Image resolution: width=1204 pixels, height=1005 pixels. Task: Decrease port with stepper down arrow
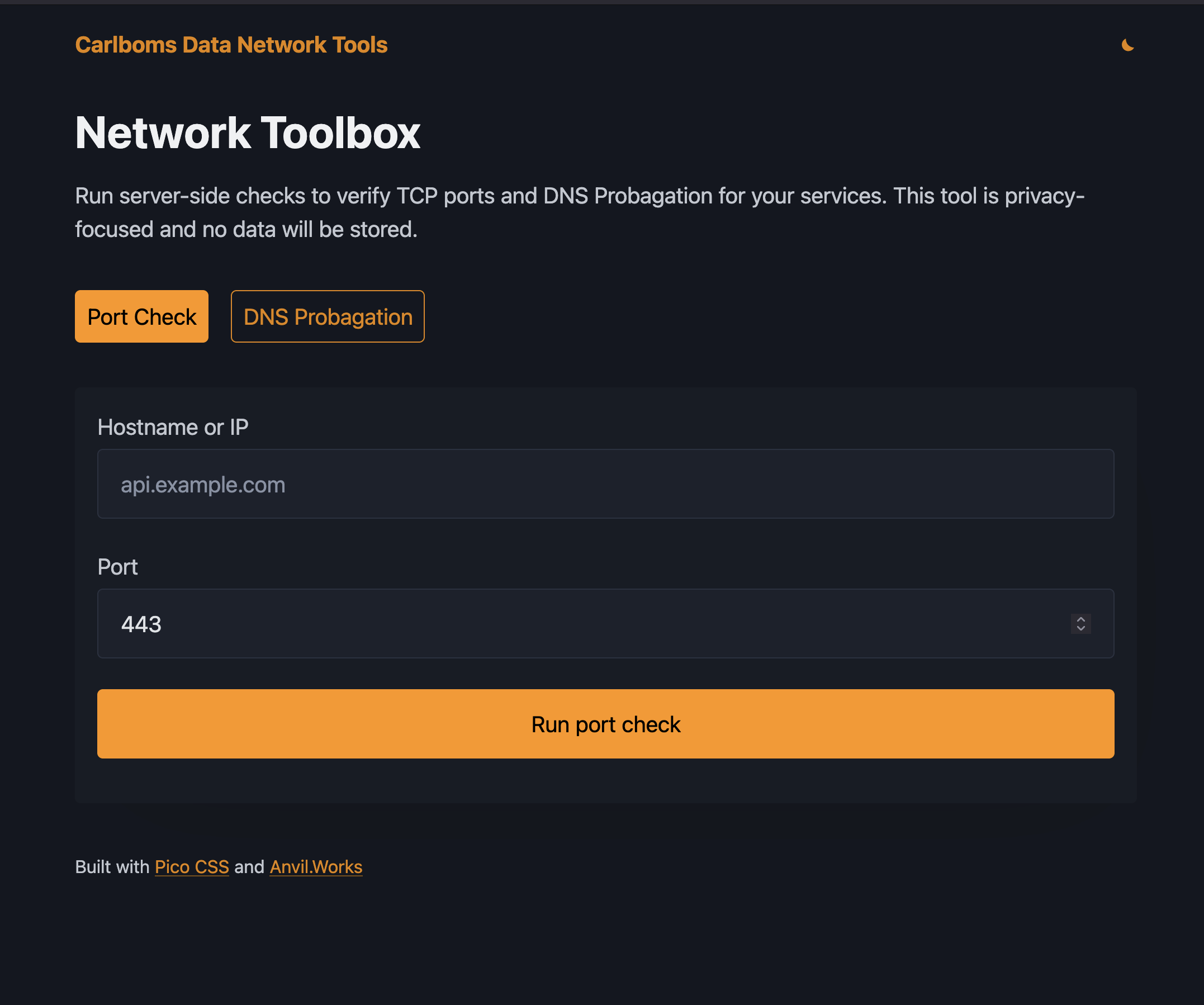(x=1080, y=628)
